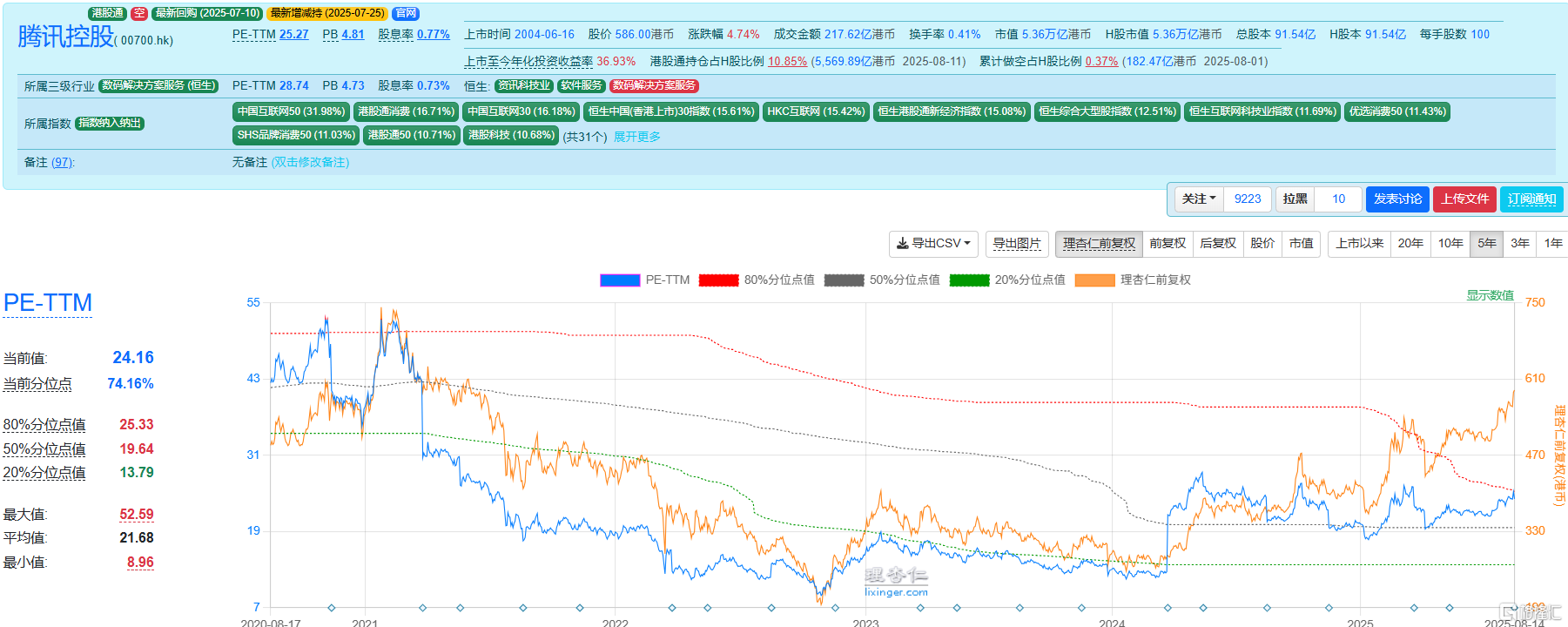Click the 导出图片 button

(x=1017, y=244)
